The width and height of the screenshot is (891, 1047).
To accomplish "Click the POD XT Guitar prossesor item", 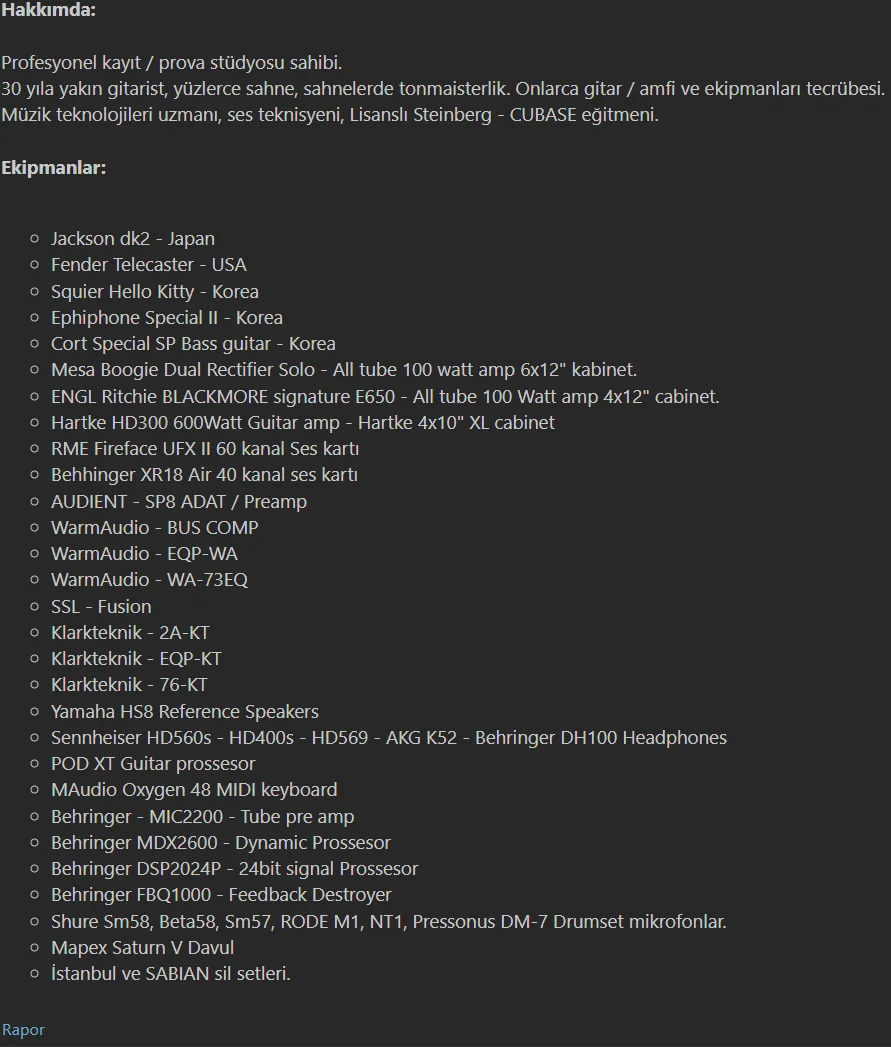I will pyautogui.click(x=153, y=764).
